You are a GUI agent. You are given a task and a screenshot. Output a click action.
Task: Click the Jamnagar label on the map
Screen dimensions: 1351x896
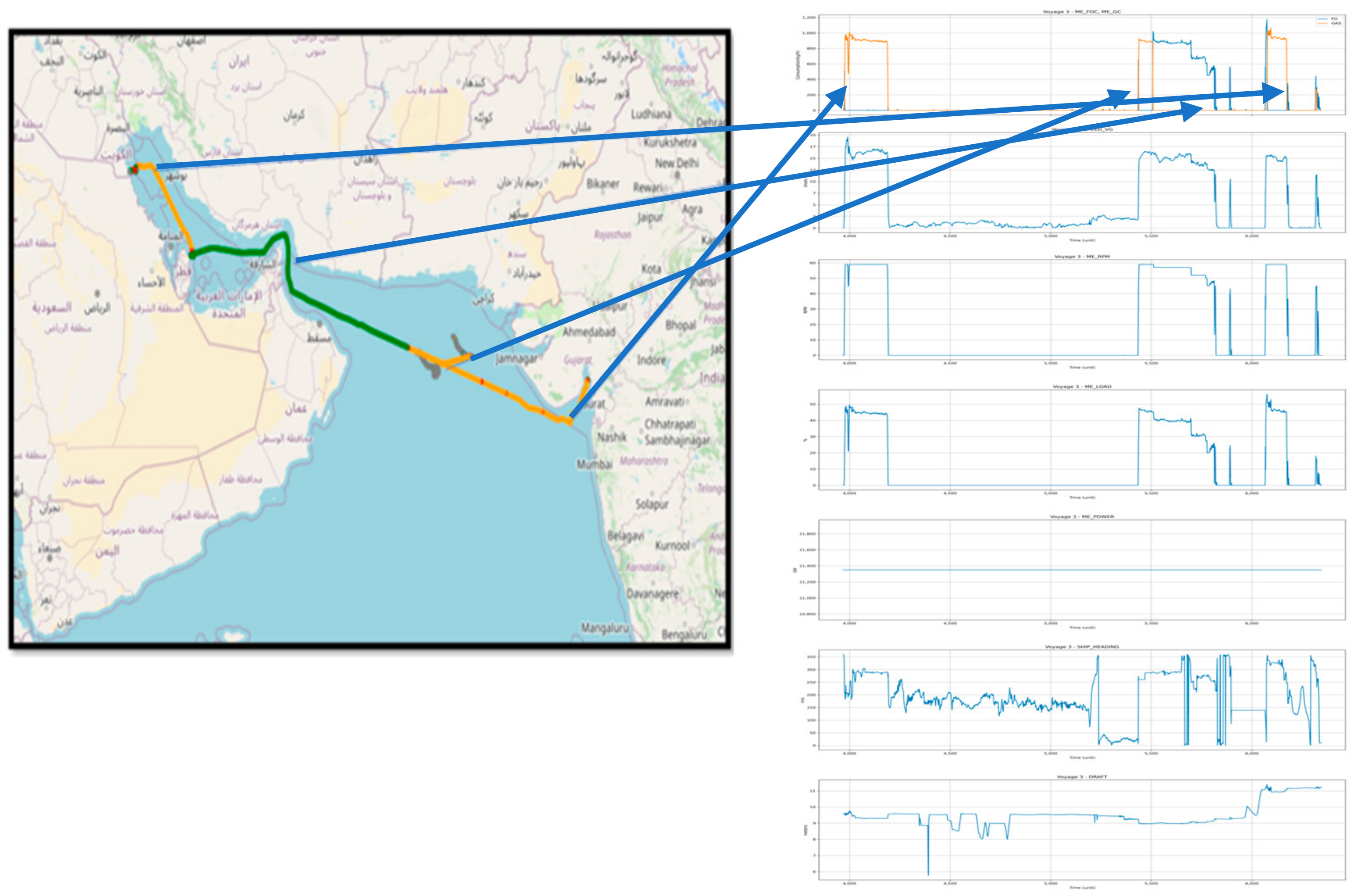click(x=517, y=359)
